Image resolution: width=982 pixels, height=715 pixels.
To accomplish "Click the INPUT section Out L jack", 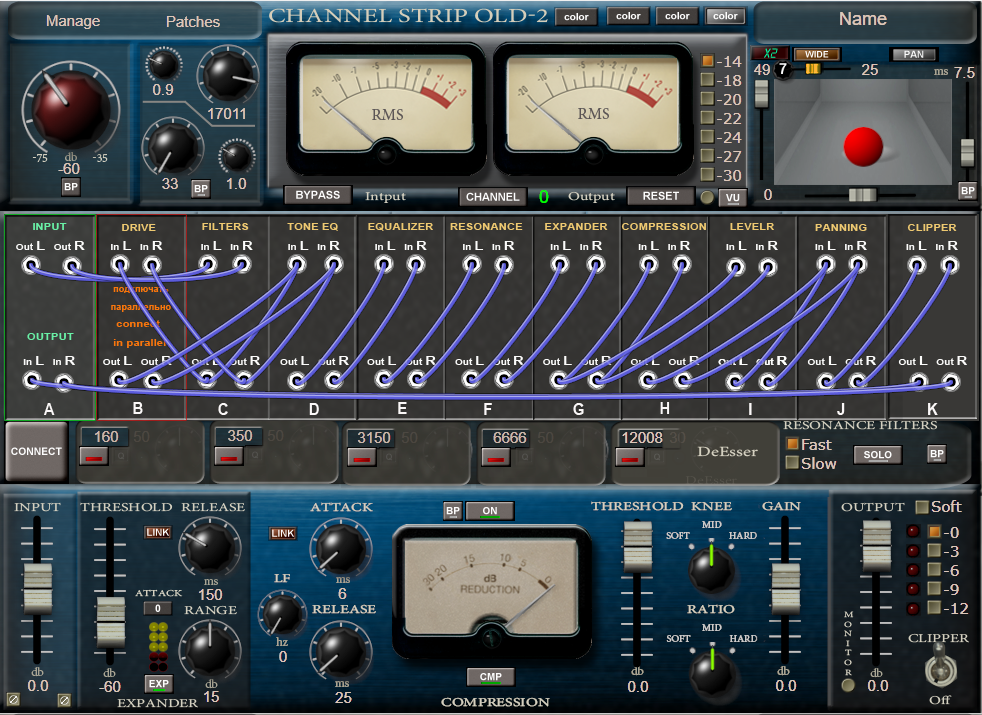I will coord(31,267).
